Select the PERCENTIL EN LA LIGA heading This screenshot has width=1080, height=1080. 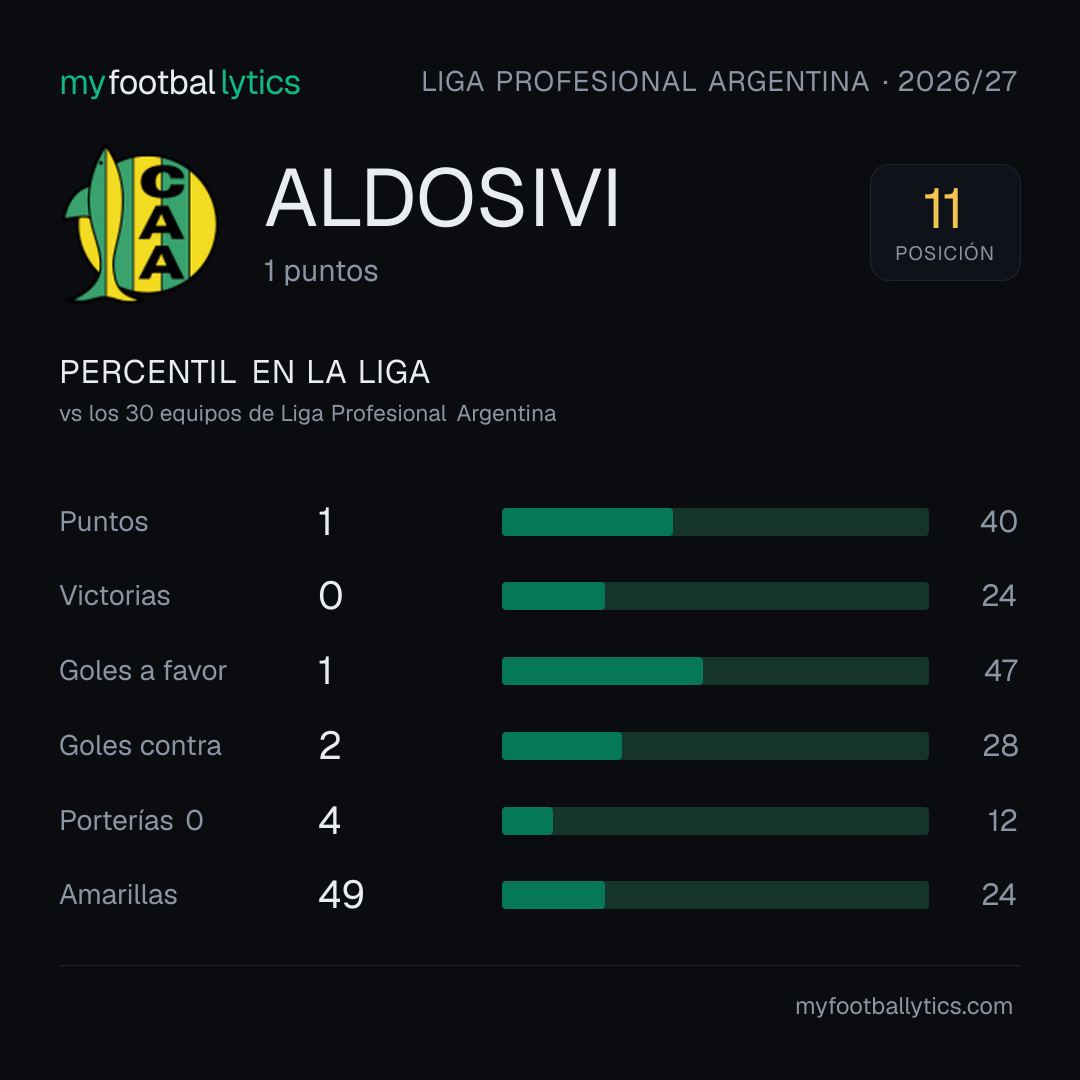245,372
